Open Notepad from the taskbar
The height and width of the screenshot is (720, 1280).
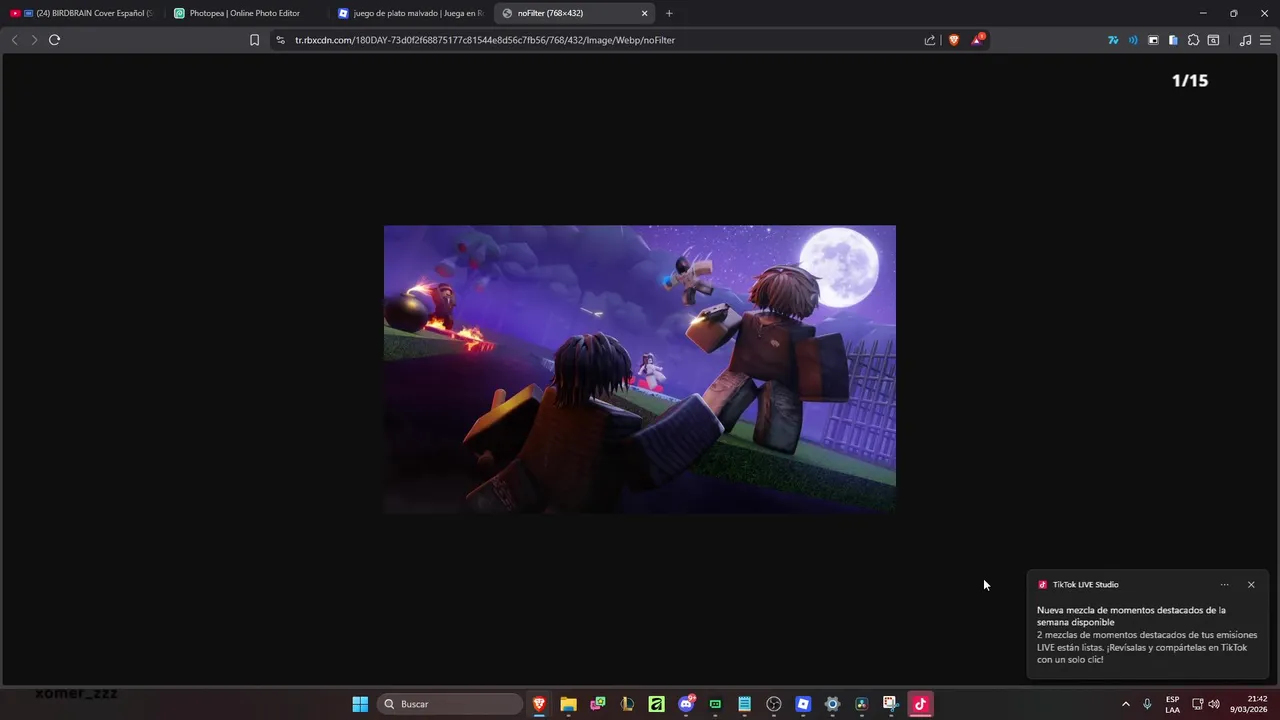click(x=744, y=704)
